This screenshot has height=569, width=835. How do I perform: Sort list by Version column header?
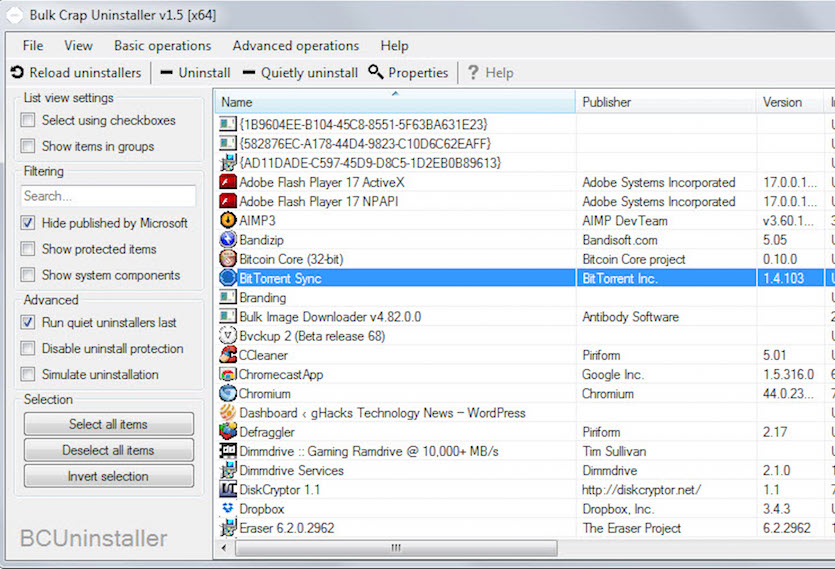click(790, 102)
